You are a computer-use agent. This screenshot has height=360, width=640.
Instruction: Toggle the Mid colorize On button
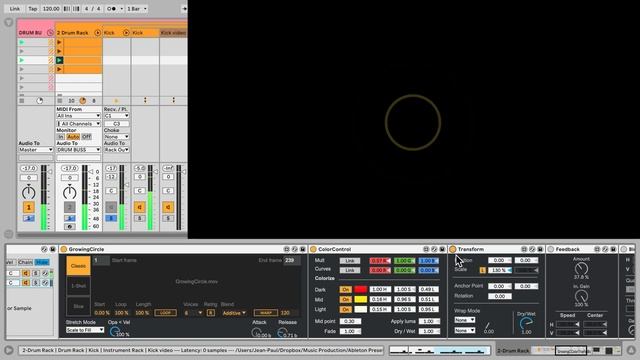pyautogui.click(x=345, y=300)
